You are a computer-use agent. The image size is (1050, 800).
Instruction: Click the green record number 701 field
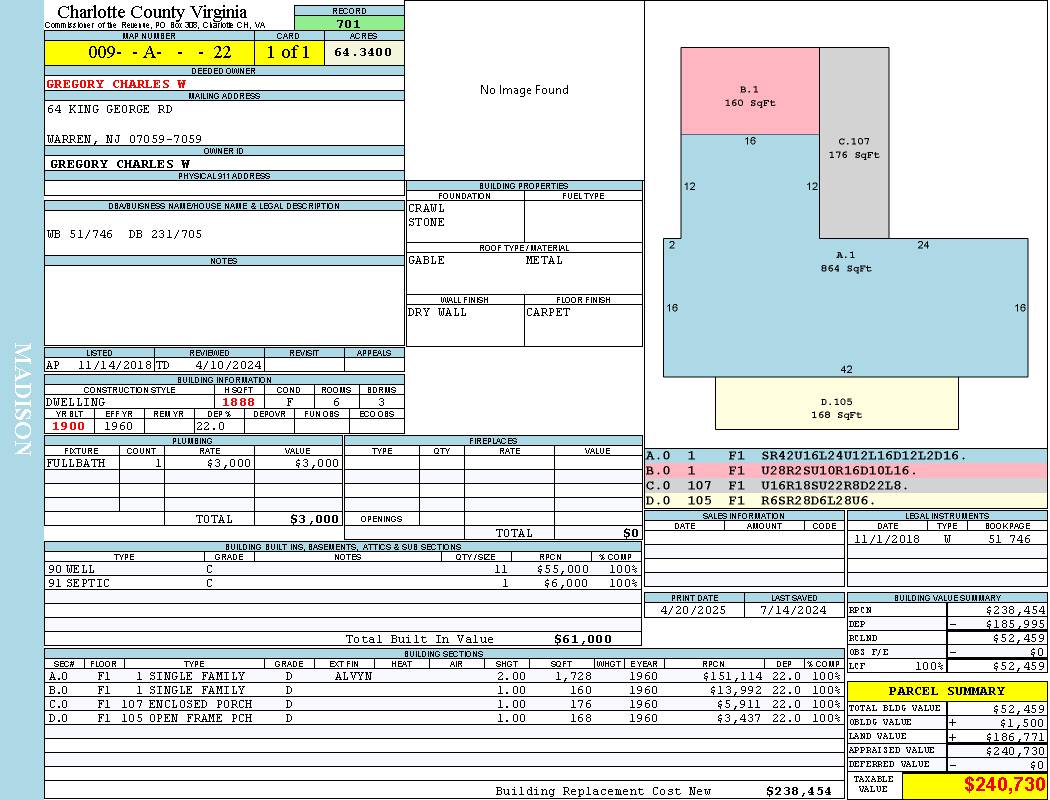349,24
